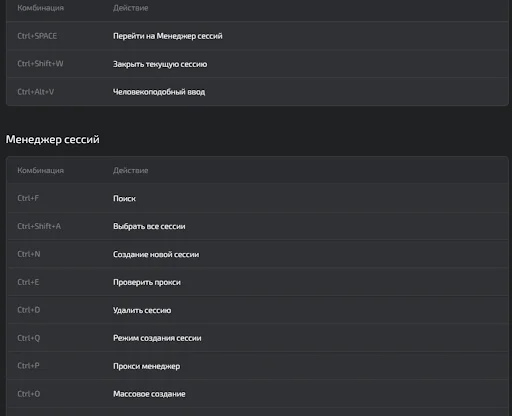512x416 pixels.
Task: Select the Ctrl+Shift+W combination
Action: click(40, 64)
